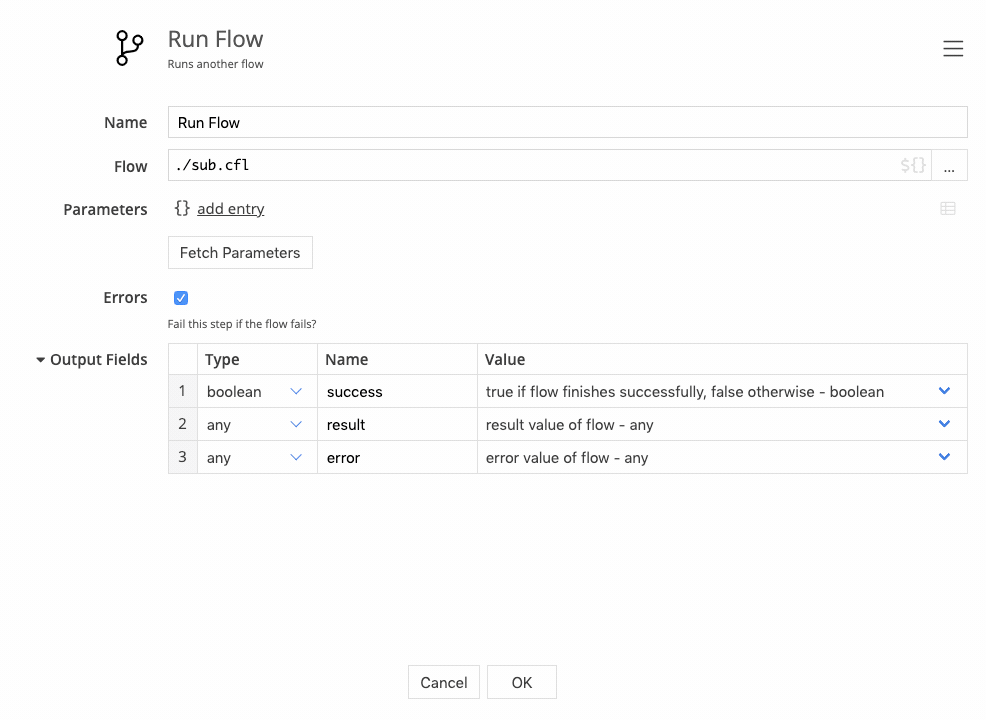Click the Type column header
Screen dimensions: 986x720
257,360
